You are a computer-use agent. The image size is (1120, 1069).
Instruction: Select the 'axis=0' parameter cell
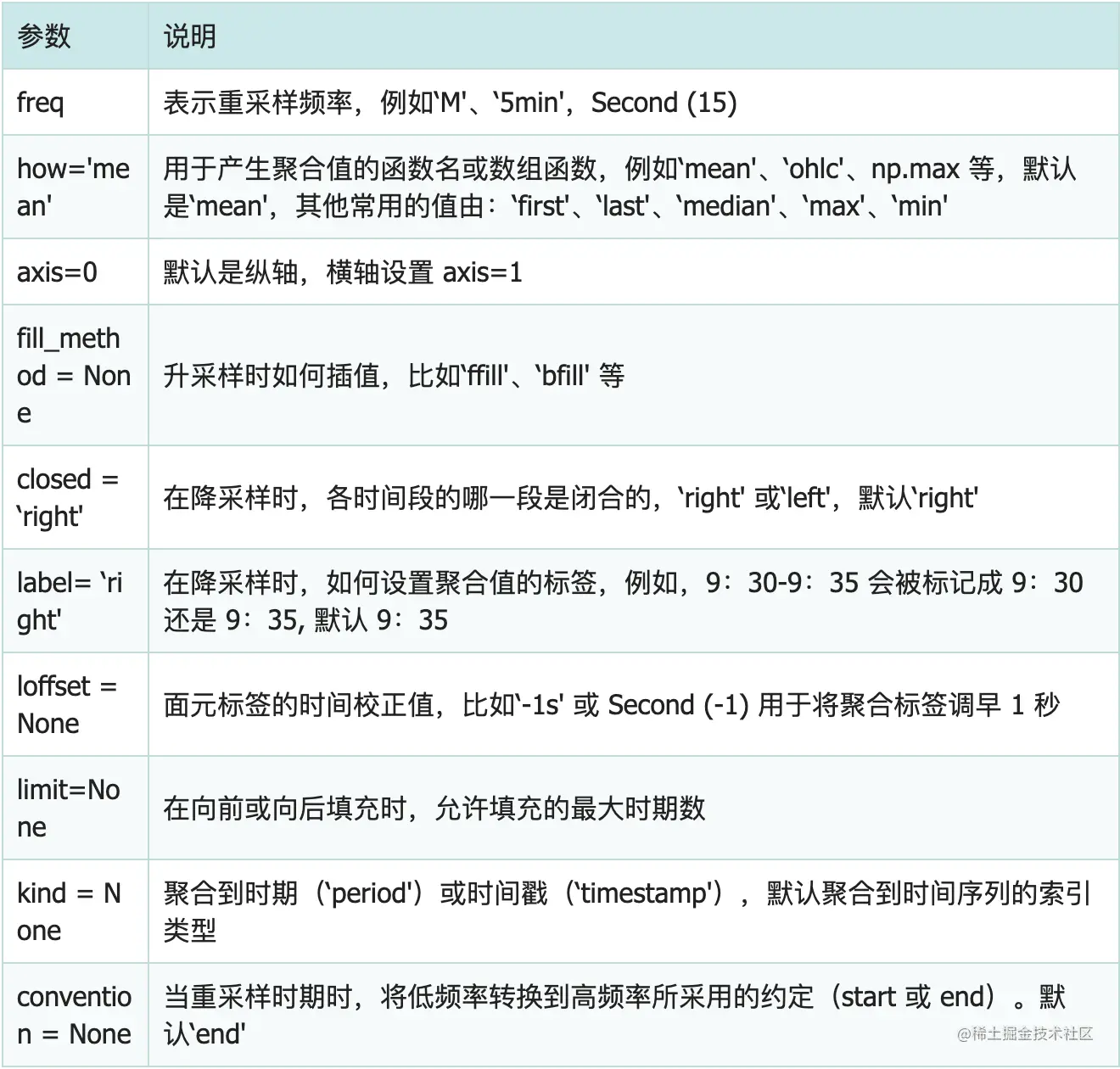click(x=76, y=271)
